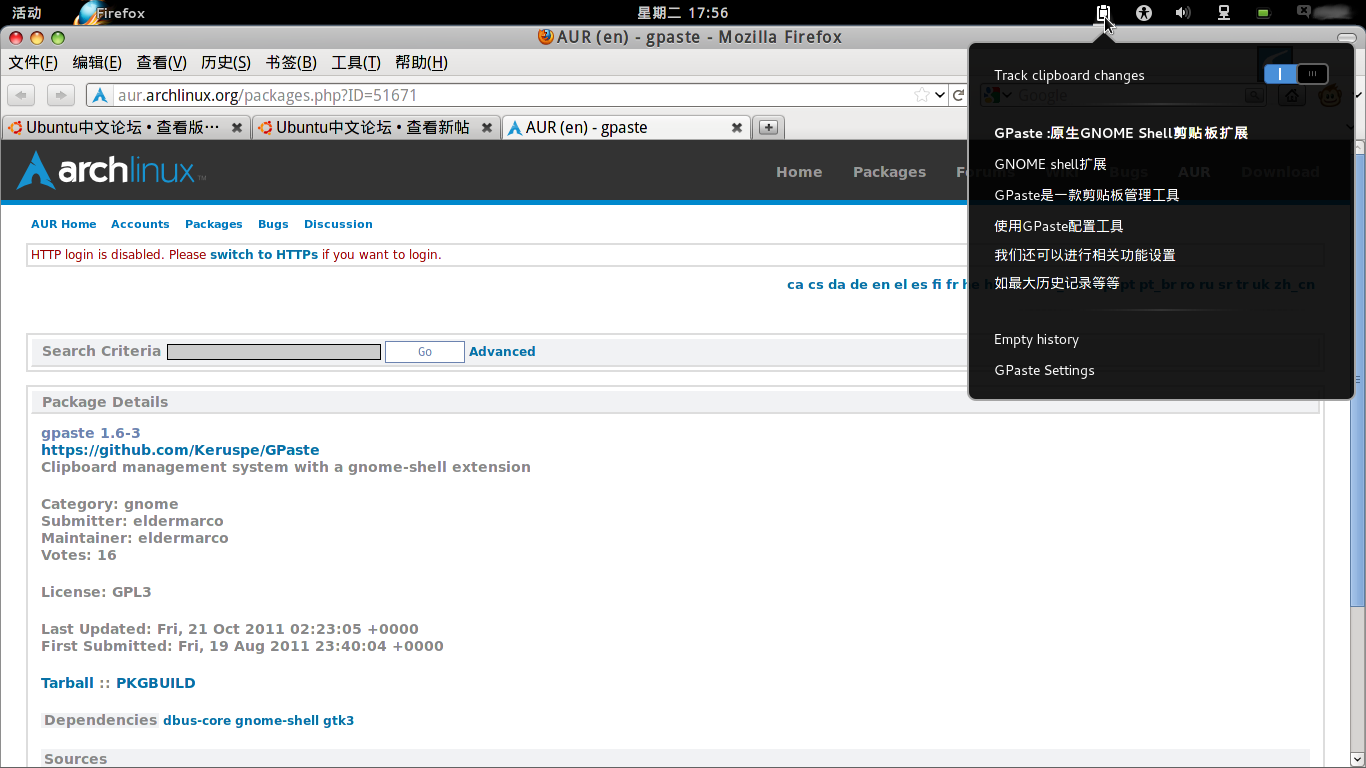Screen dimensions: 1366x768
Task: Click the browser back arrow button
Action: pyautogui.click(x=21, y=95)
